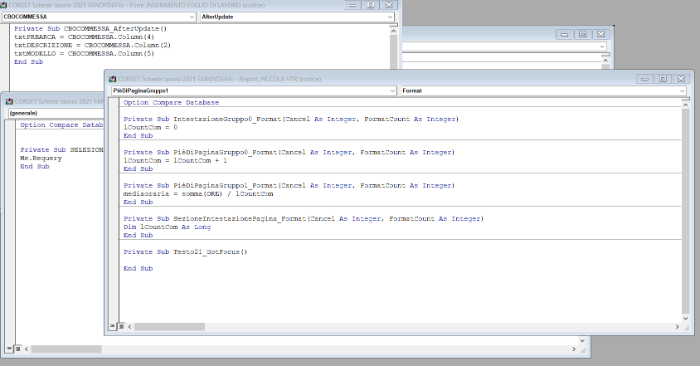Expand the CBOCOMMESSA object dropdown arrow
Screen dimensions: 700x366
pyautogui.click(x=192, y=17)
